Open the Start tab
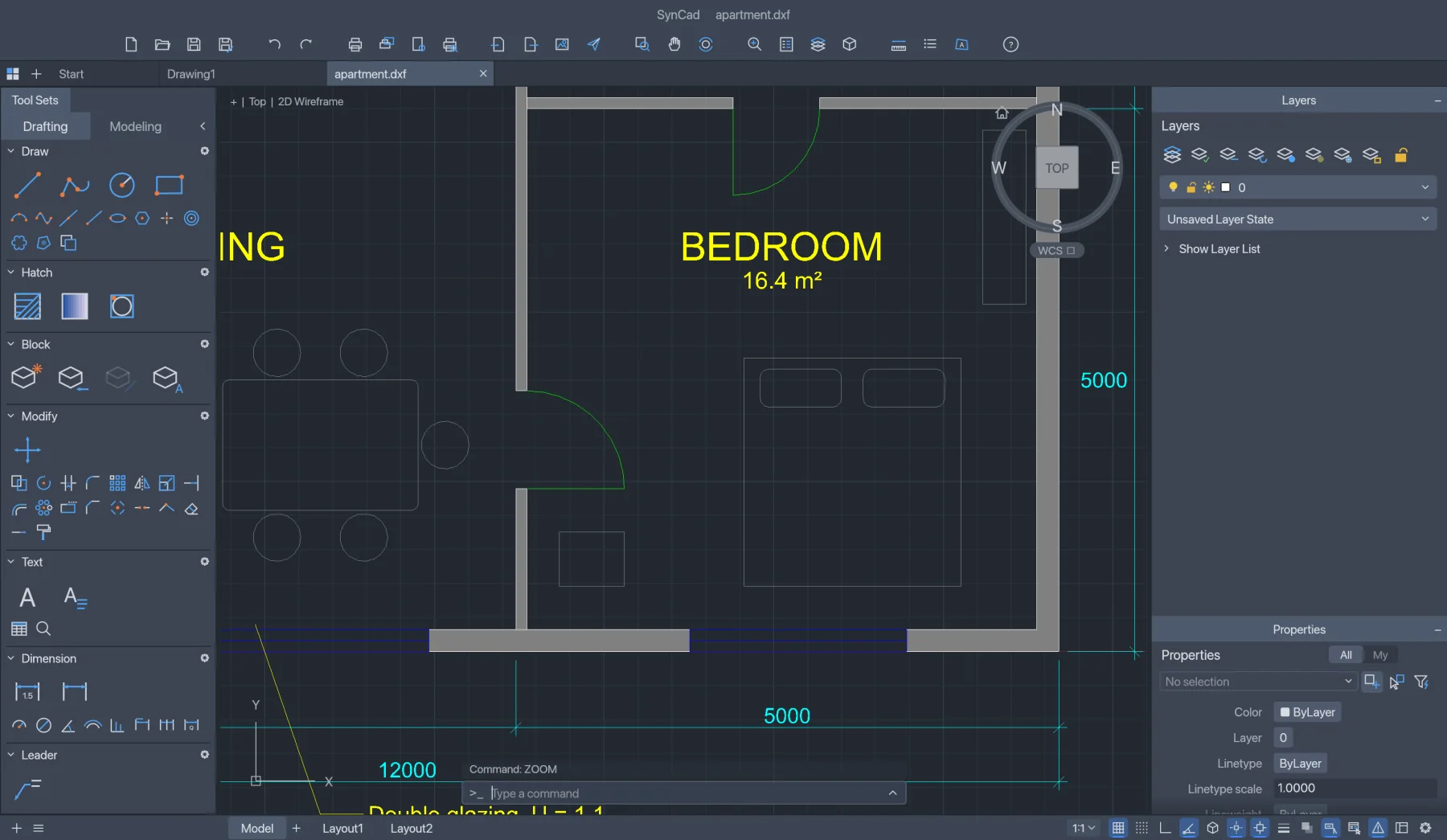This screenshot has height=840, width=1447. [71, 74]
